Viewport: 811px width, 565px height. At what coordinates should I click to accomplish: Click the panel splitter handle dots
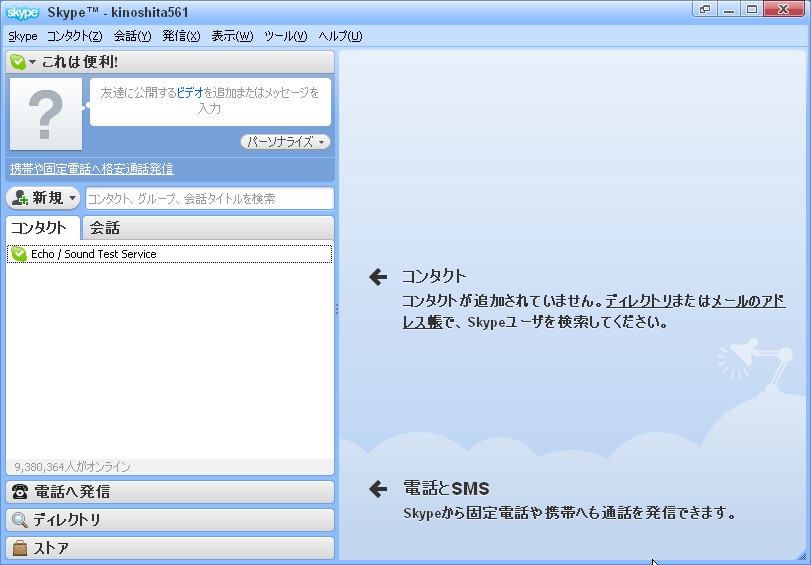point(337,309)
